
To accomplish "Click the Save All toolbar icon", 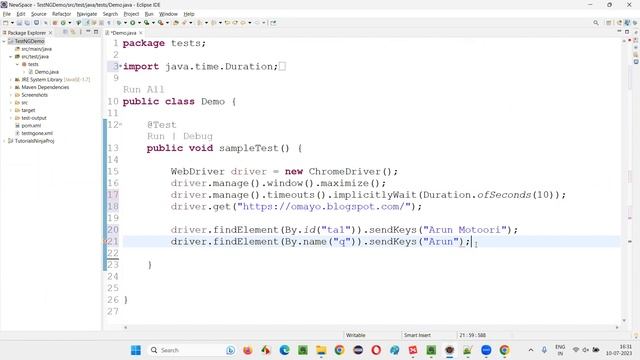I will [27, 23].
